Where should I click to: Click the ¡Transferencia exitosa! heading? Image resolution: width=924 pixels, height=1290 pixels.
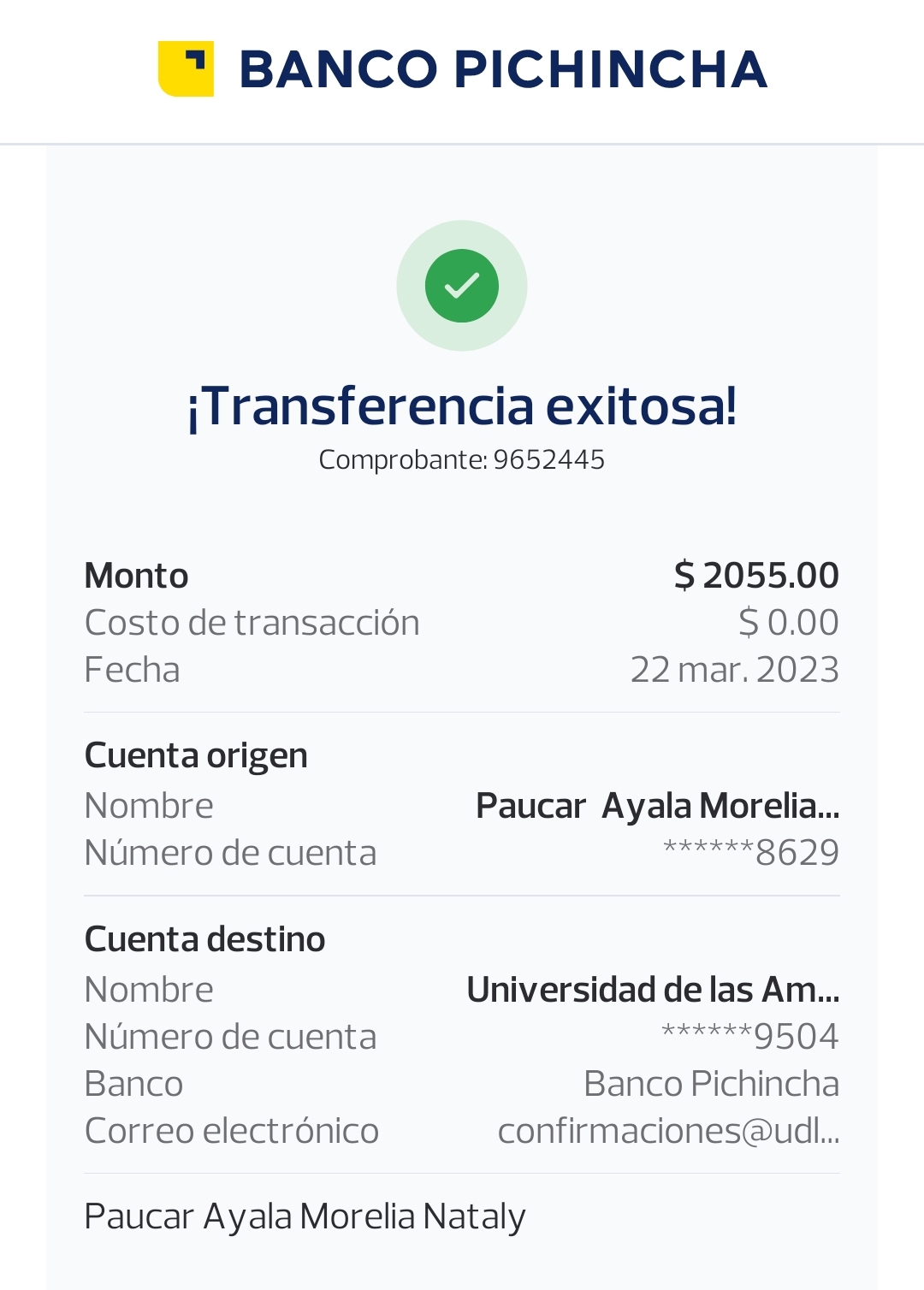pyautogui.click(x=462, y=405)
